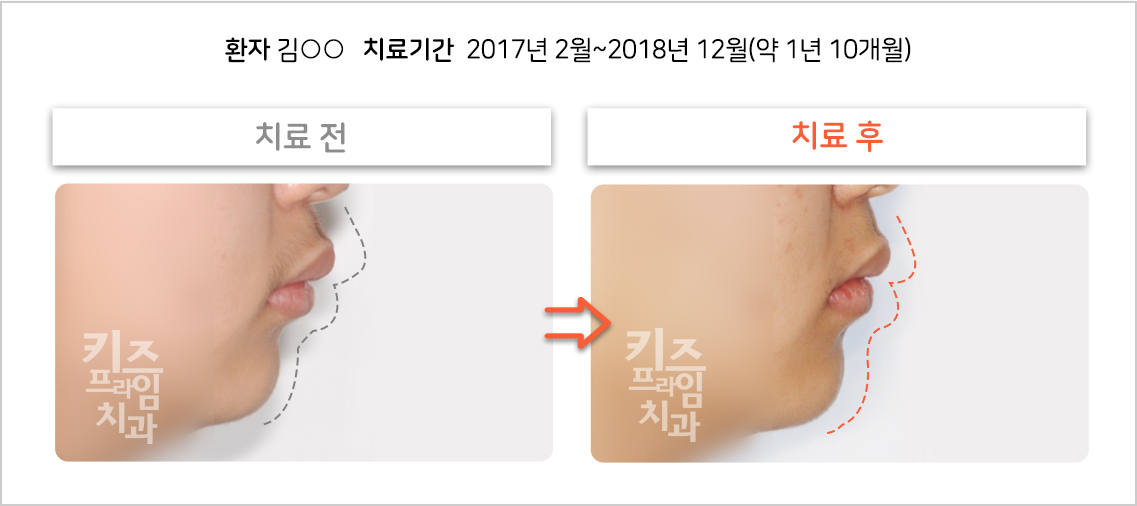
Task: Click the 키즈프라임치과 watermark on the before photo
Action: pos(121,388)
